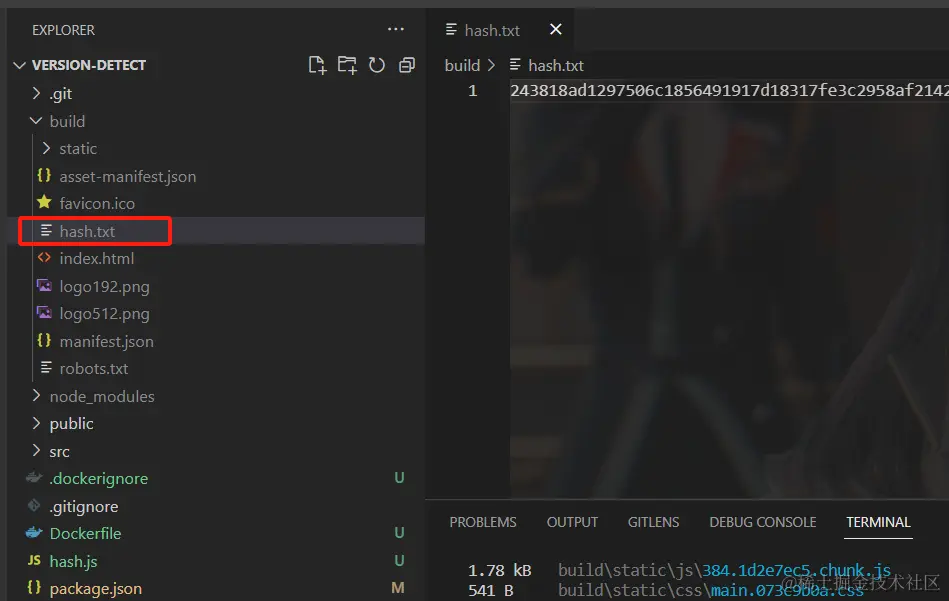This screenshot has height=601, width=949.
Task: Open the .dockerignore file
Action: (99, 478)
